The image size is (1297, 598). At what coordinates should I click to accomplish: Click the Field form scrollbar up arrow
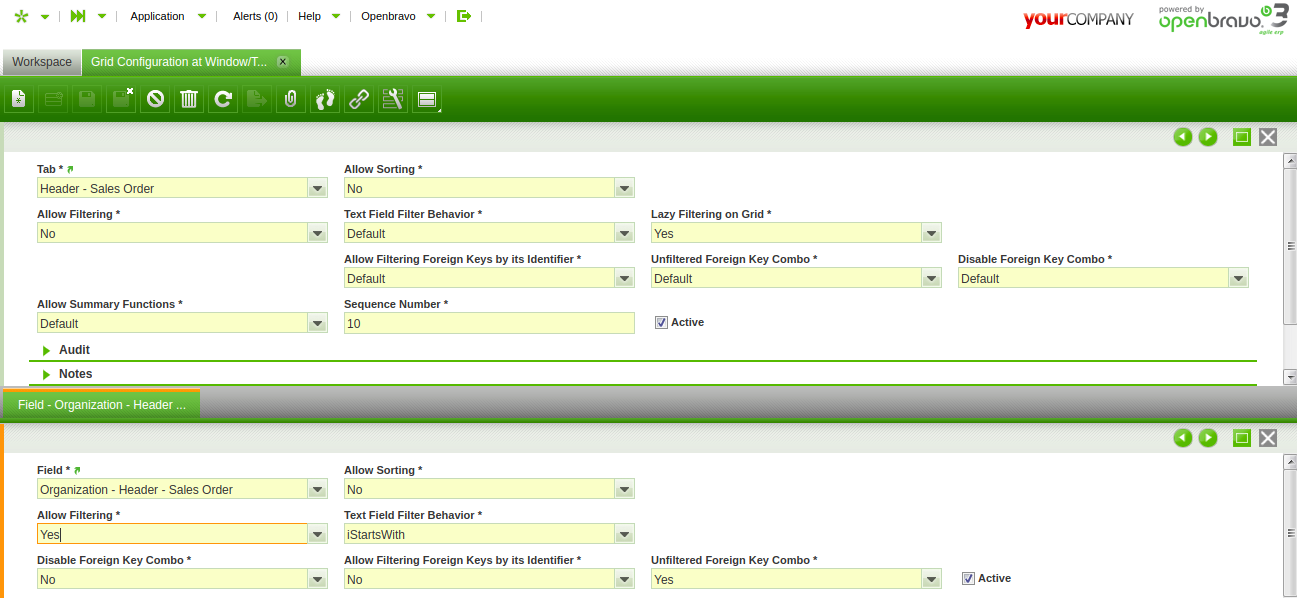point(1290,464)
